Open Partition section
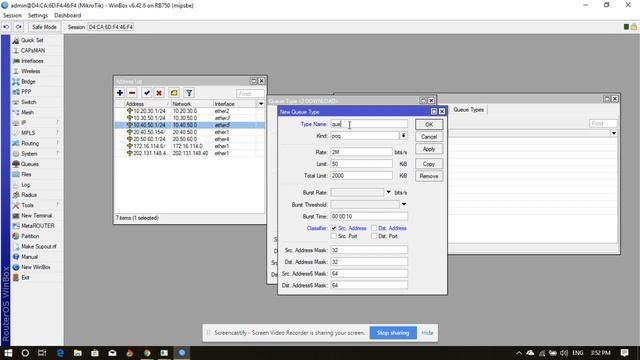Viewport: 640px width, 360px height. point(30,236)
